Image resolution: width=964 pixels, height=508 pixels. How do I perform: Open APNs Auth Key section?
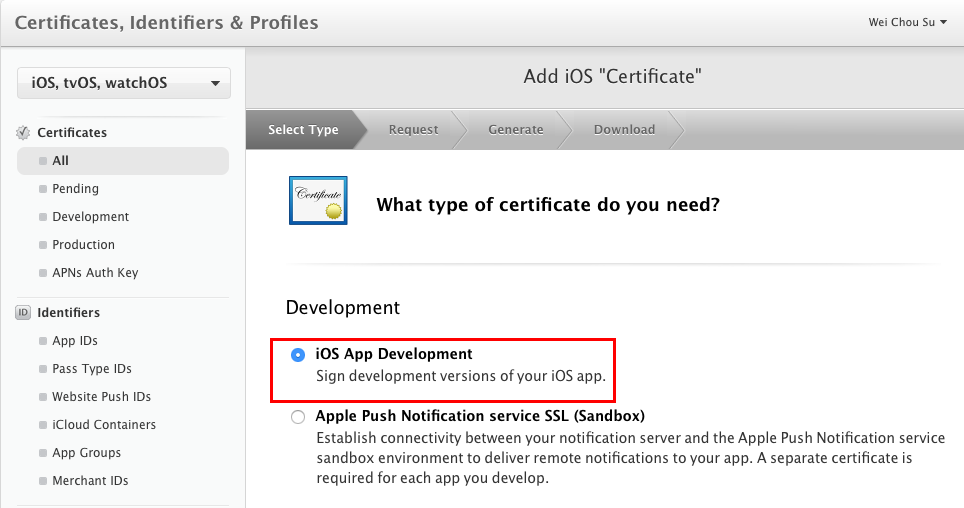[95, 273]
